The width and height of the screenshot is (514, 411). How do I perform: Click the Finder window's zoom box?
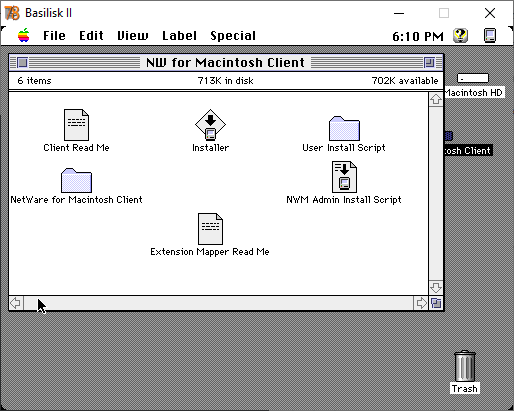tap(429, 62)
